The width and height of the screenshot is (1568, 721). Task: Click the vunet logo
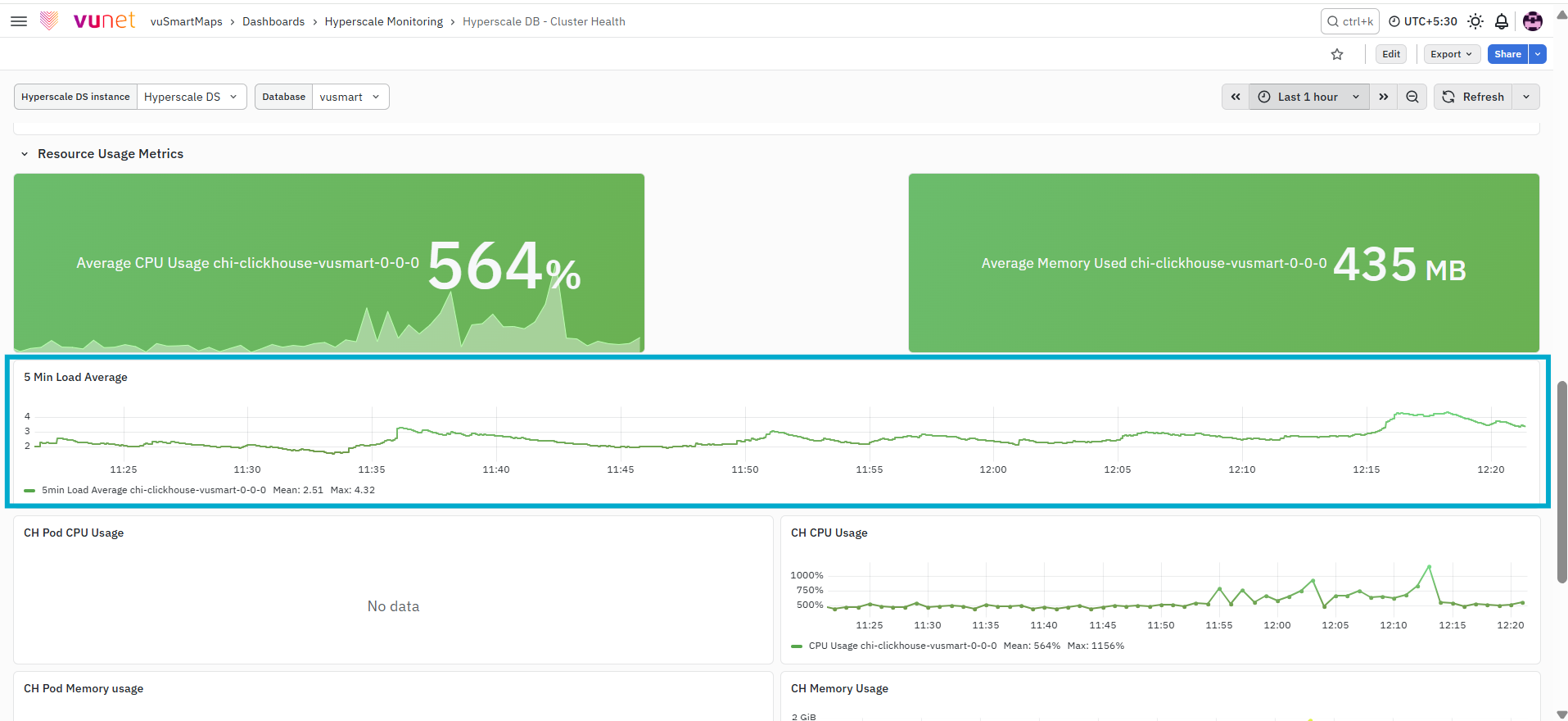pyautogui.click(x=88, y=20)
